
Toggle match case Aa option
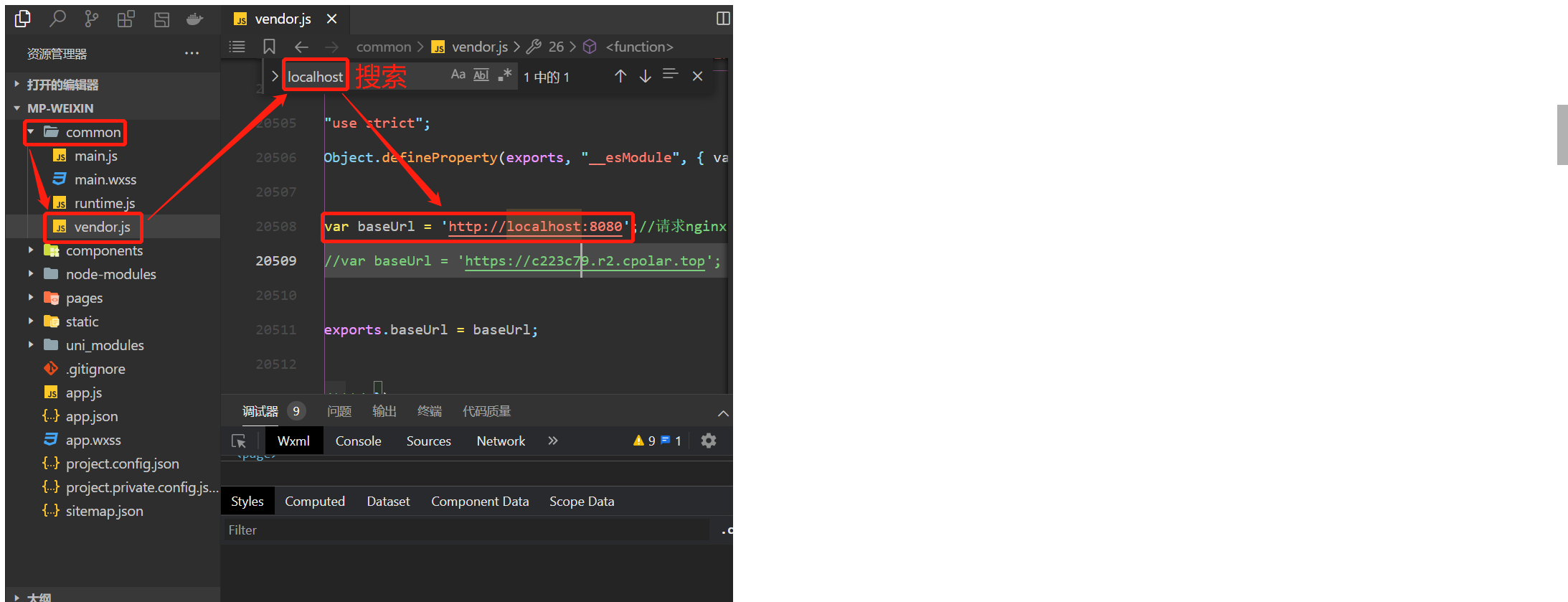click(x=458, y=75)
